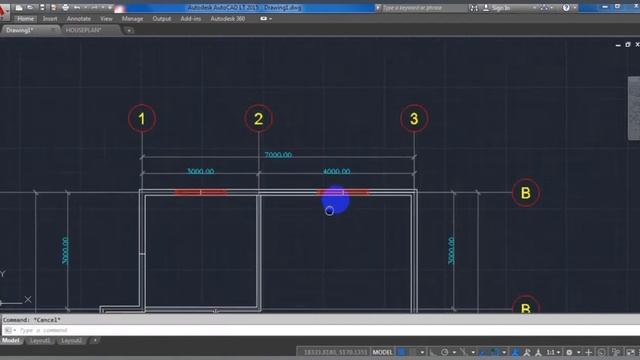The width and height of the screenshot is (640, 360).
Task: Click the workspace switching gear icon
Action: [569, 352]
